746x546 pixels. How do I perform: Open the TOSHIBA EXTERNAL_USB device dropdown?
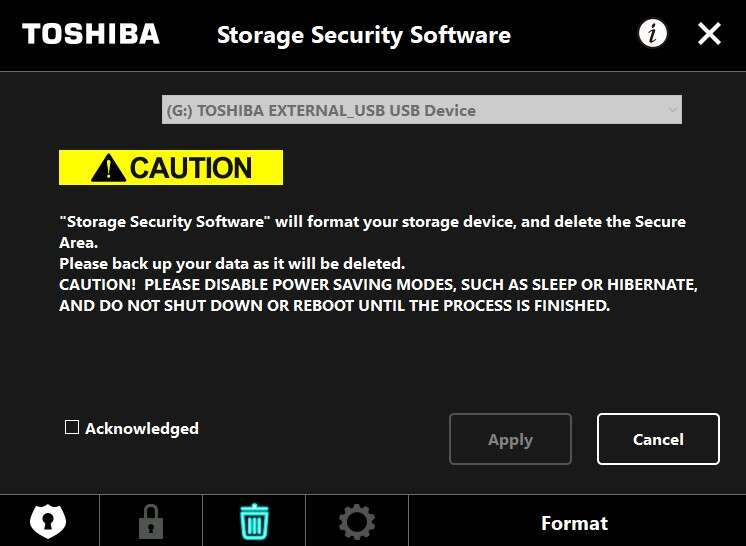(x=421, y=110)
